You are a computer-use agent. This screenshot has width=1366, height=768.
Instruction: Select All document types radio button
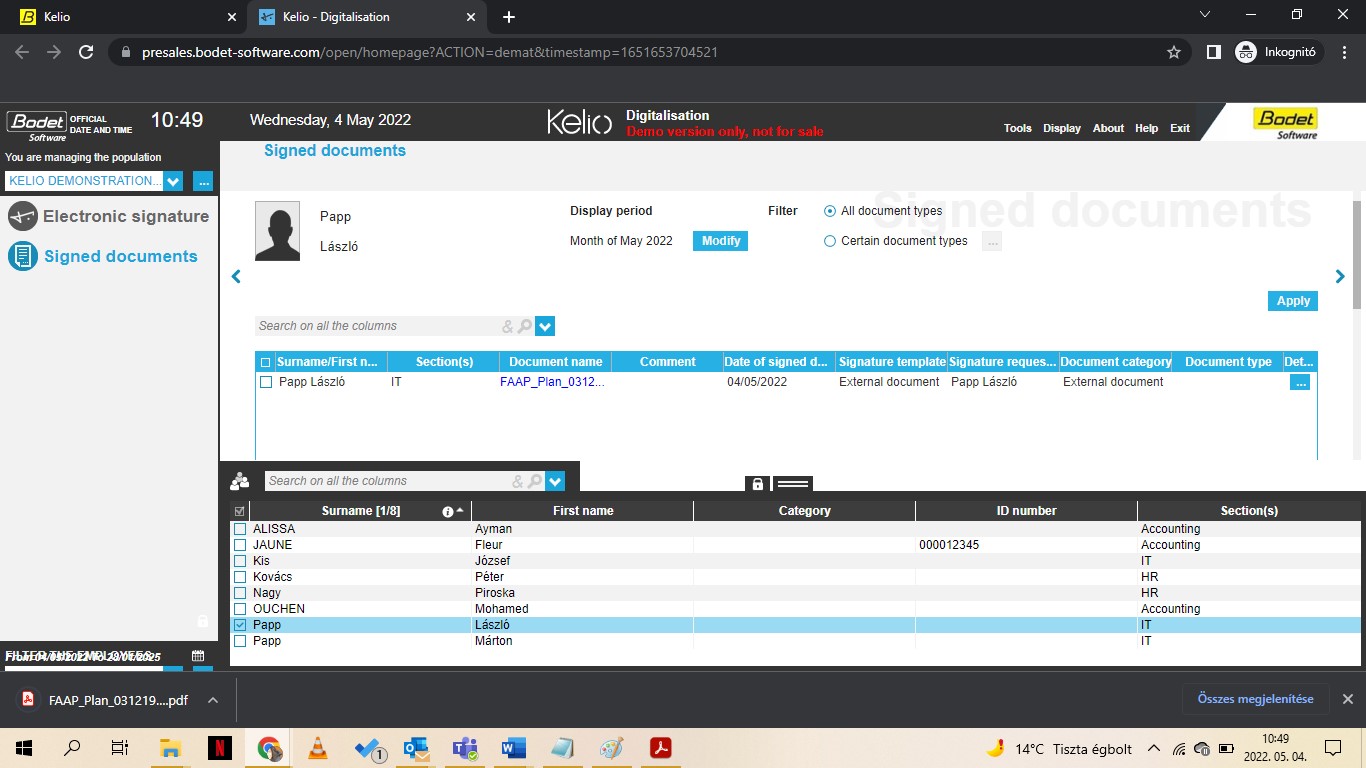point(830,211)
